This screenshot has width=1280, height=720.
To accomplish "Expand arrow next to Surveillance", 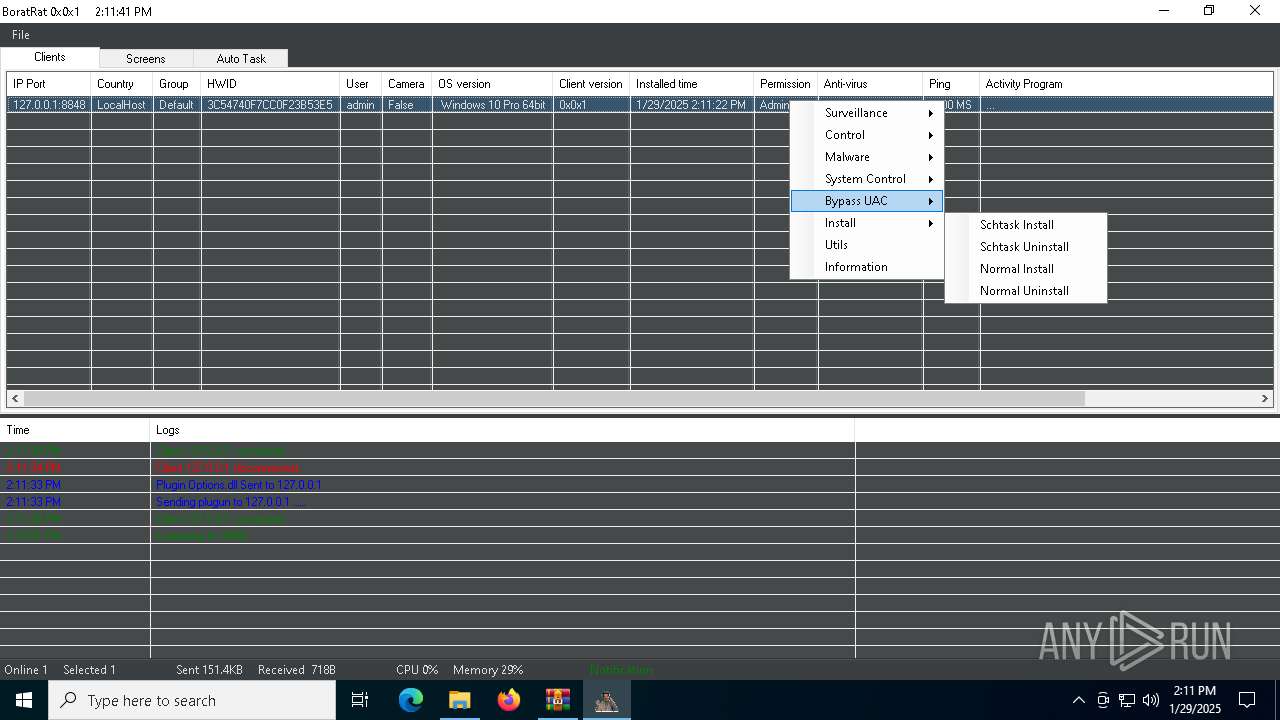I will pos(930,113).
